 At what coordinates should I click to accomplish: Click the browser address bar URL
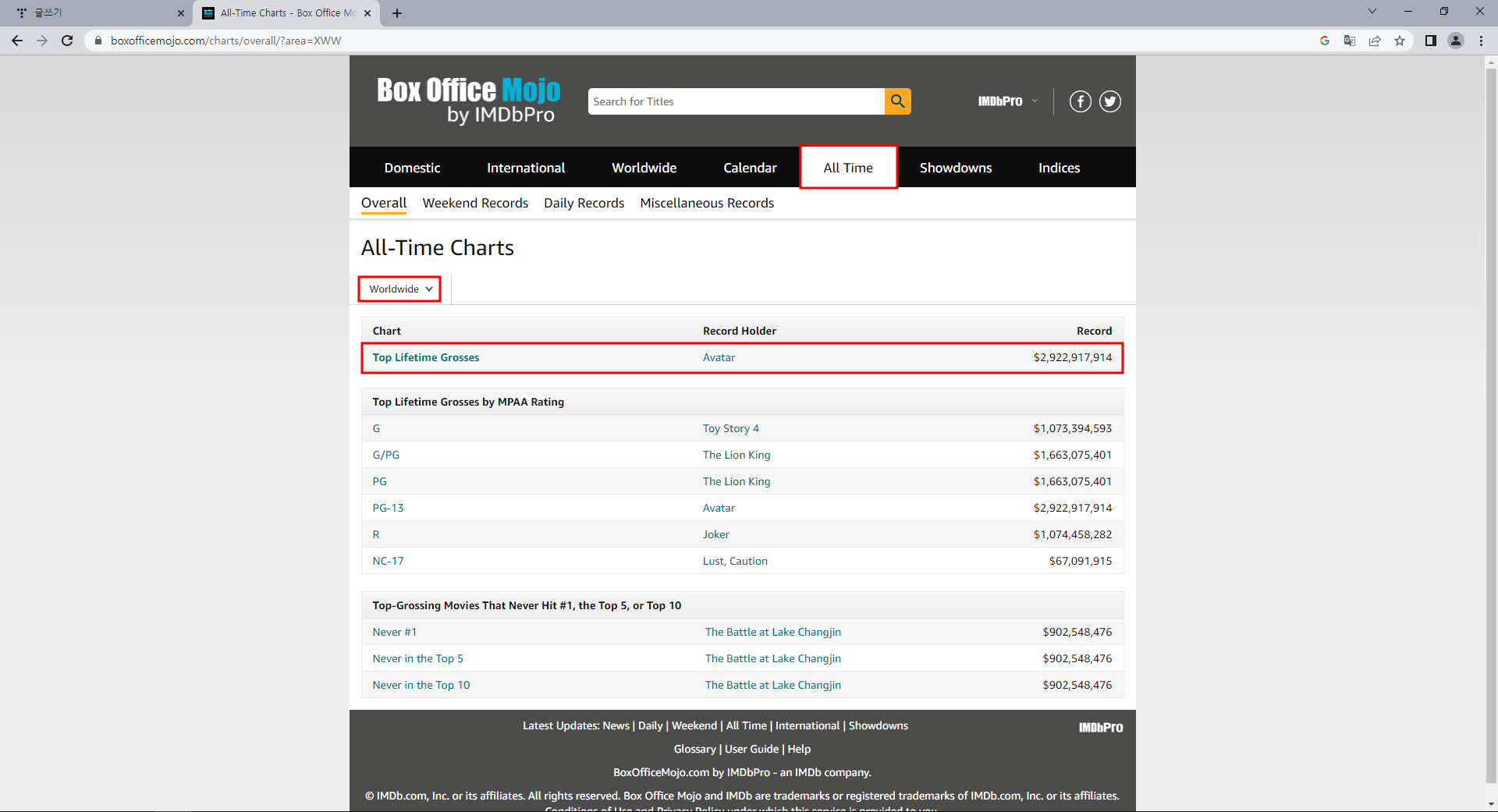225,41
